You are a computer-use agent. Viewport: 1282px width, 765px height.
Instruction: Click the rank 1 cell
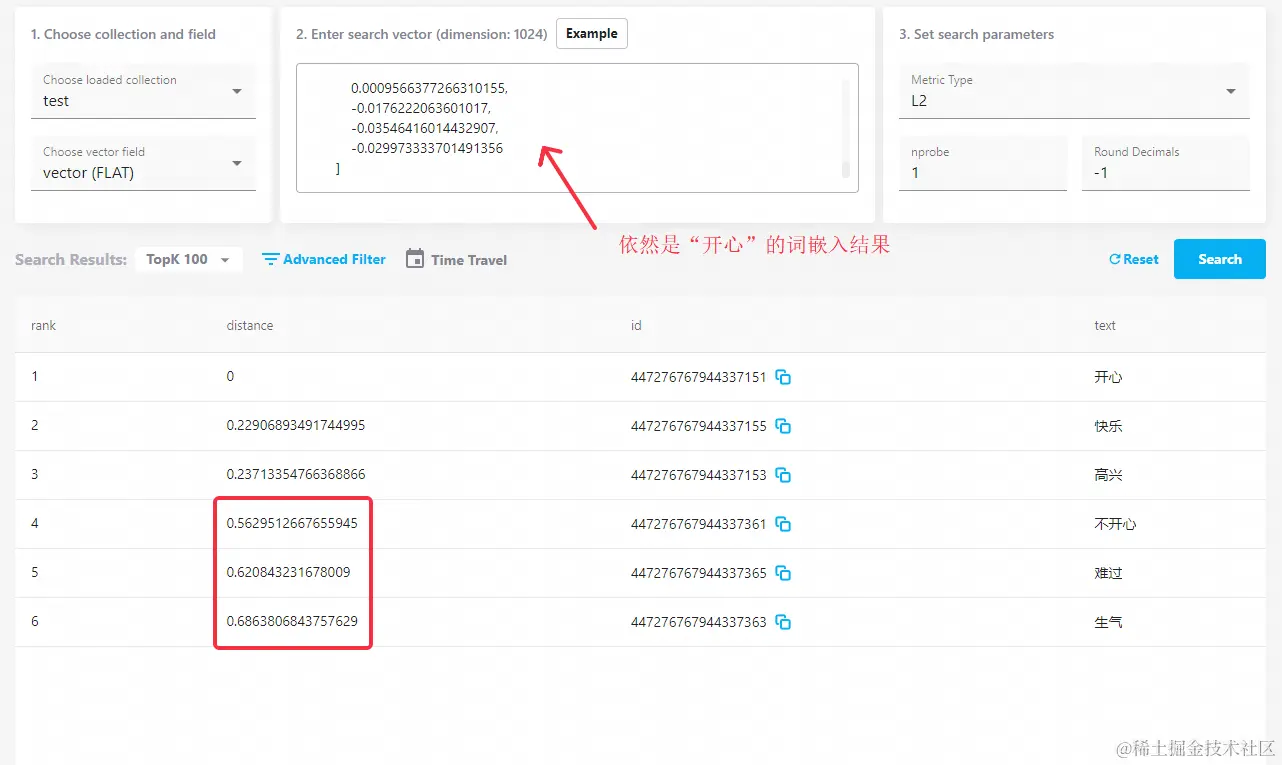34,376
